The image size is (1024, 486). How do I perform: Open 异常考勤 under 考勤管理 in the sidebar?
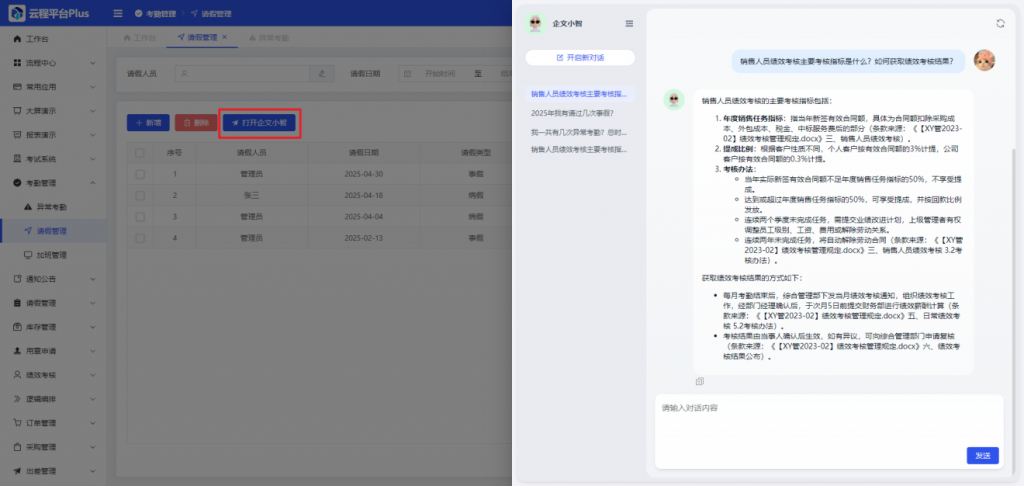pos(53,207)
